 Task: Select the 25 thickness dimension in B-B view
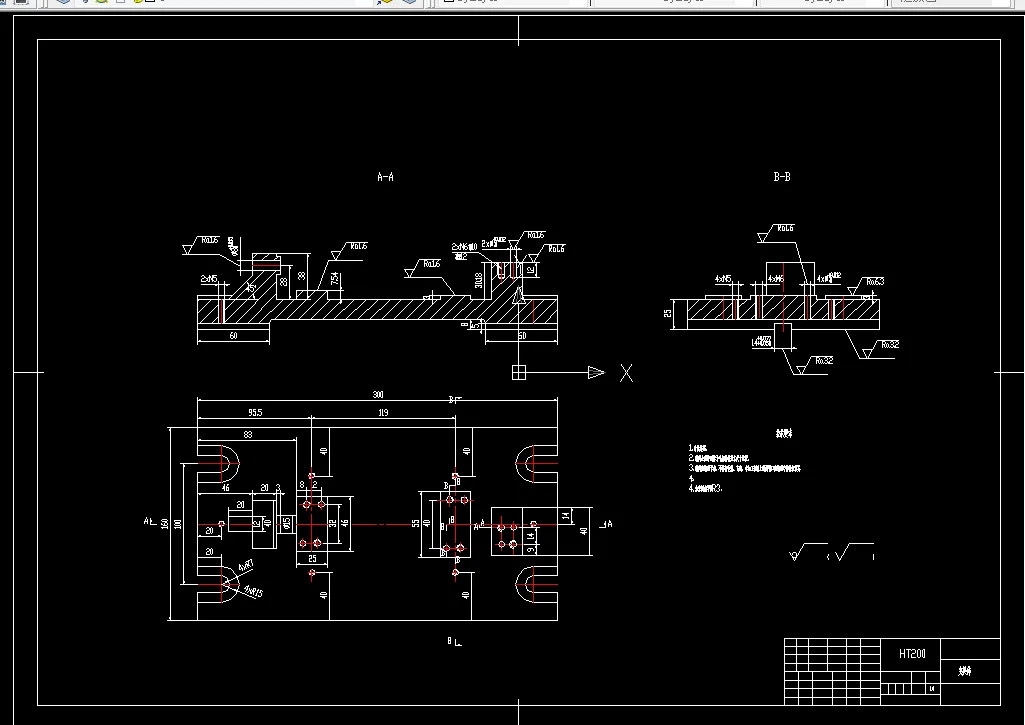[667, 313]
